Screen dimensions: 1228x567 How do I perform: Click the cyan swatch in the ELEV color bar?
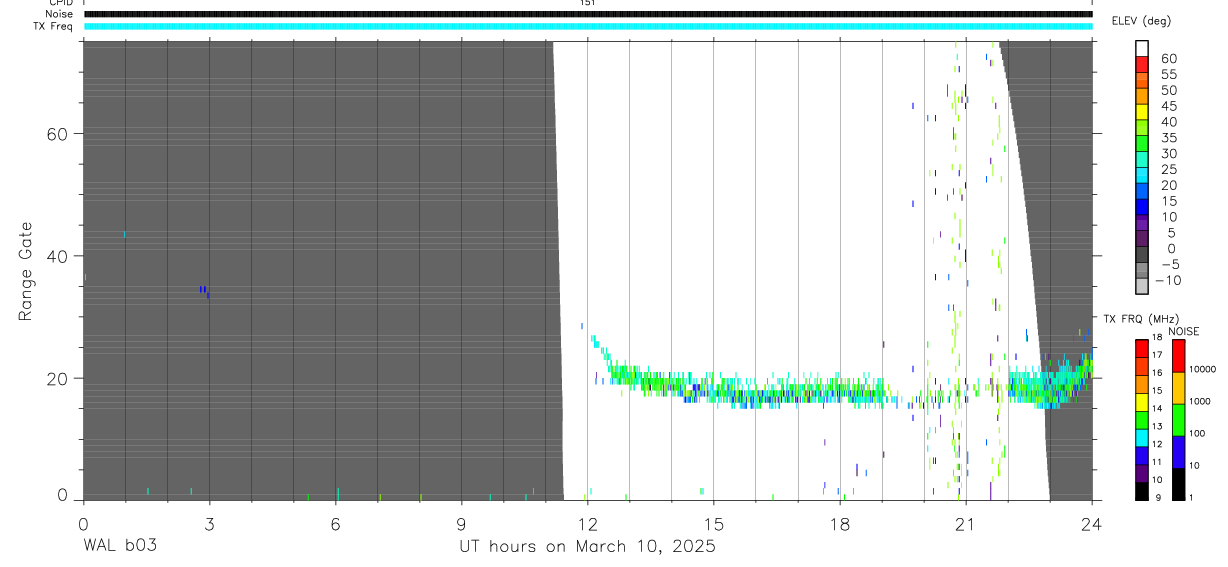pyautogui.click(x=1143, y=176)
